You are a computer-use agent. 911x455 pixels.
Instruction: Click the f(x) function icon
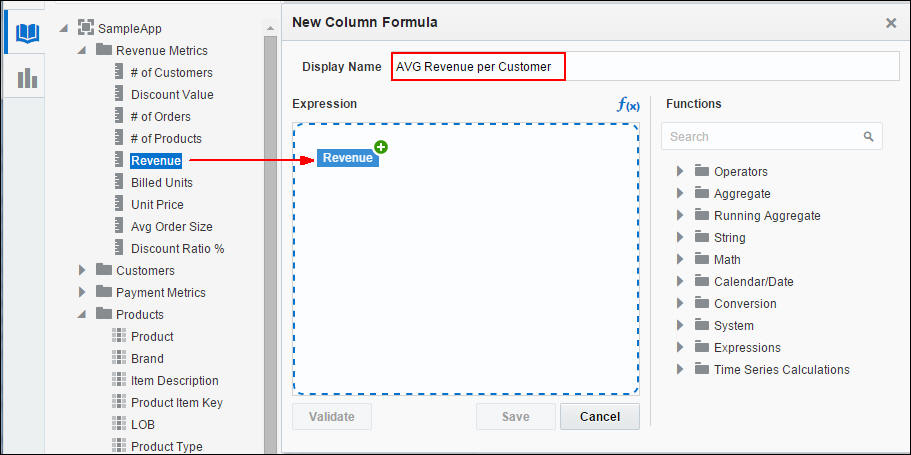[x=628, y=104]
